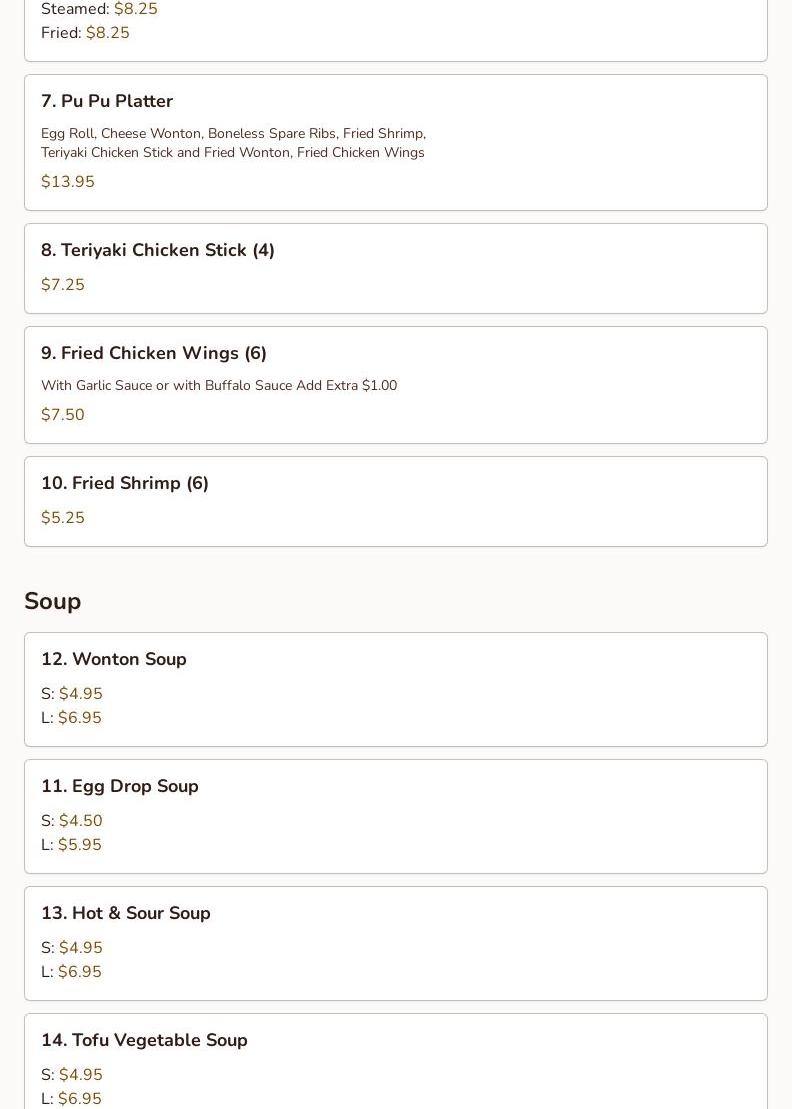Image resolution: width=792 pixels, height=1109 pixels.
Task: Open the Wonton Soup menu card
Action: [396, 690]
